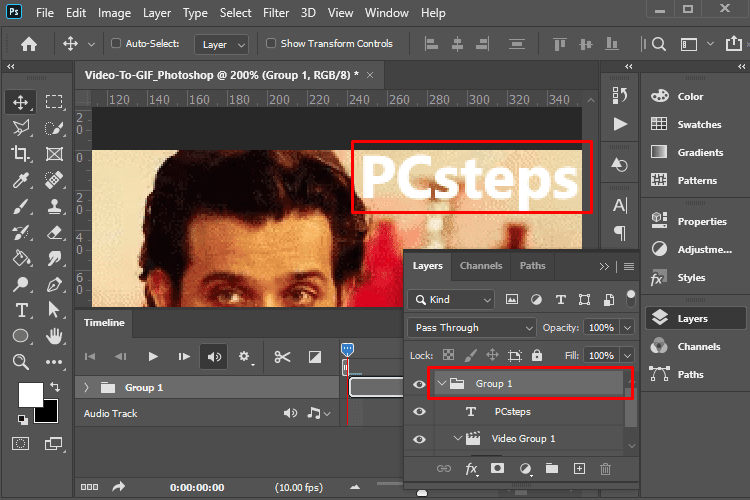Select the Frame tool
The image size is (750, 500).
54,154
